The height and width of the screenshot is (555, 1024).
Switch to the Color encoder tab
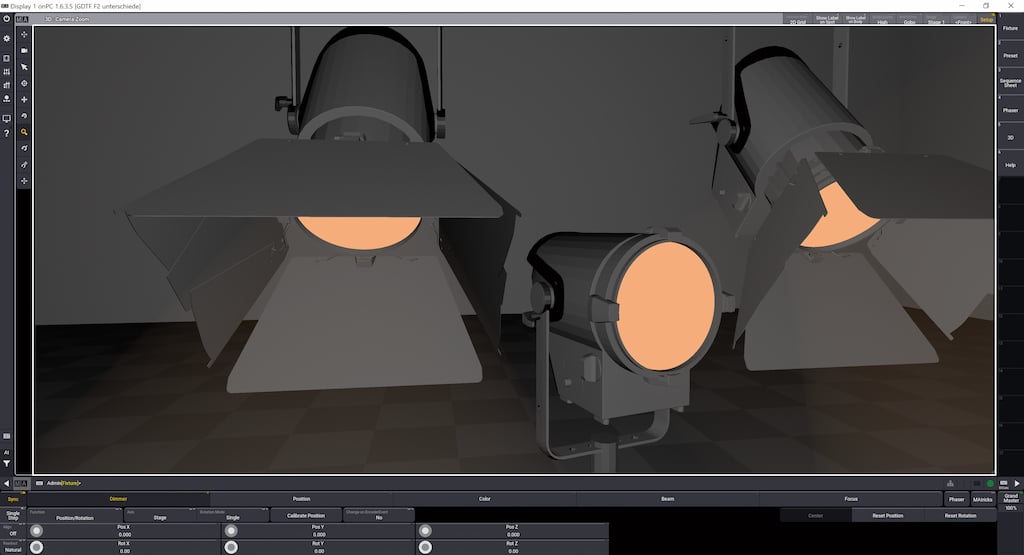tap(484, 498)
